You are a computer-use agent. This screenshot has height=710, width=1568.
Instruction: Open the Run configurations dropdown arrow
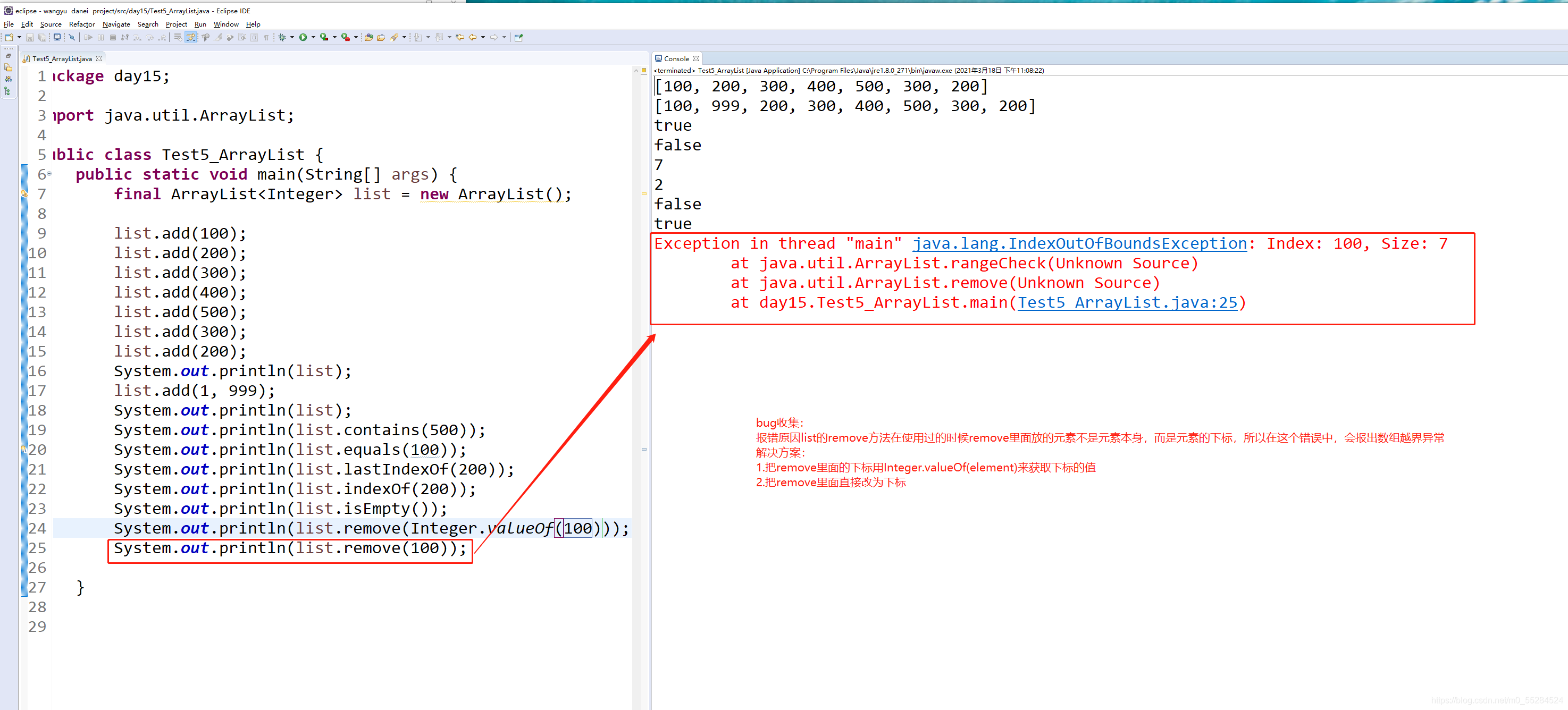coord(313,37)
